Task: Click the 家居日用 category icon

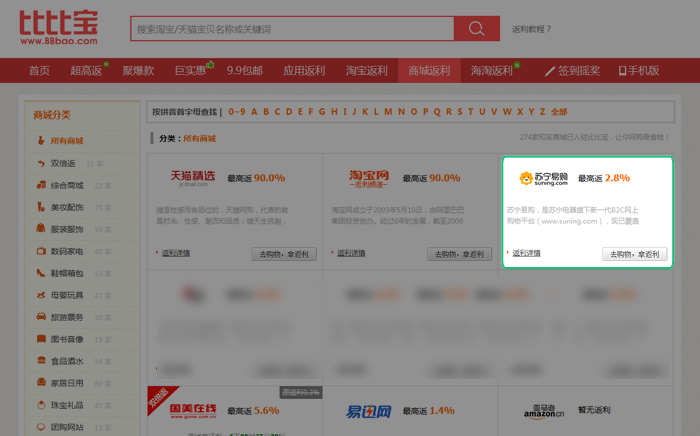Action: (x=41, y=382)
